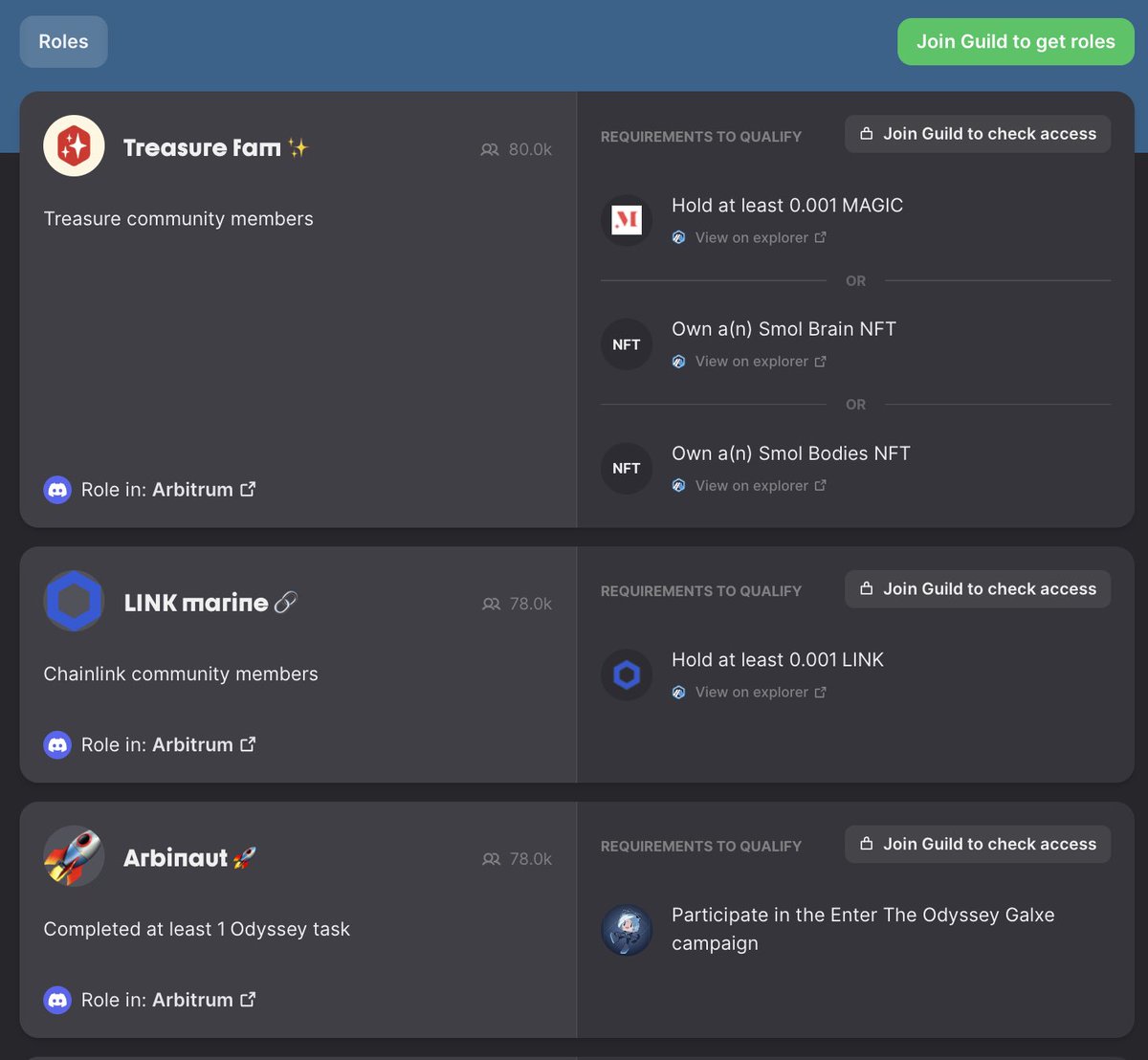
Task: Click 'Completed at least 1 Odyssey task' text
Action: [x=197, y=929]
